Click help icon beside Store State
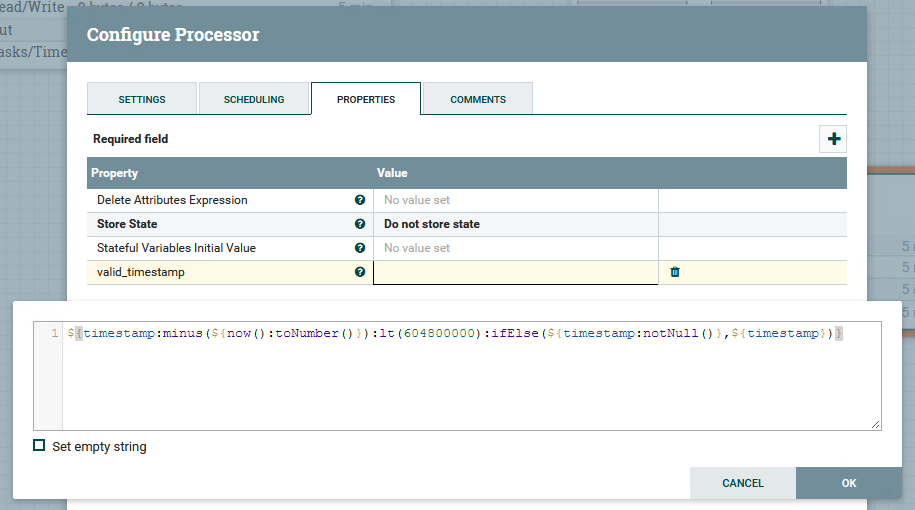Viewport: 915px width, 510px height. (x=360, y=224)
